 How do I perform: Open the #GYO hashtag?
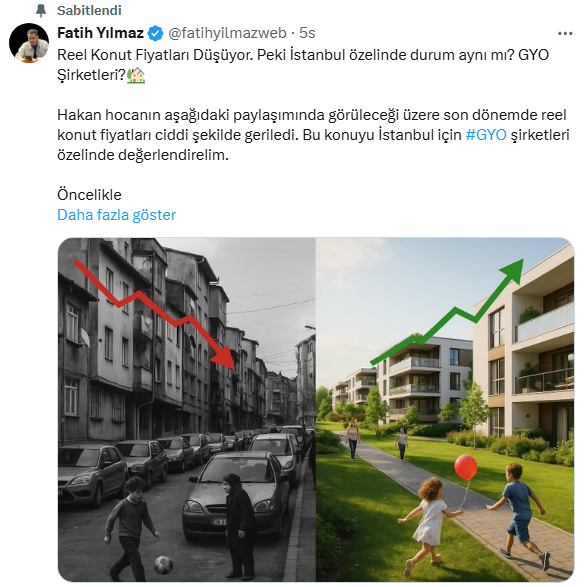coord(486,135)
